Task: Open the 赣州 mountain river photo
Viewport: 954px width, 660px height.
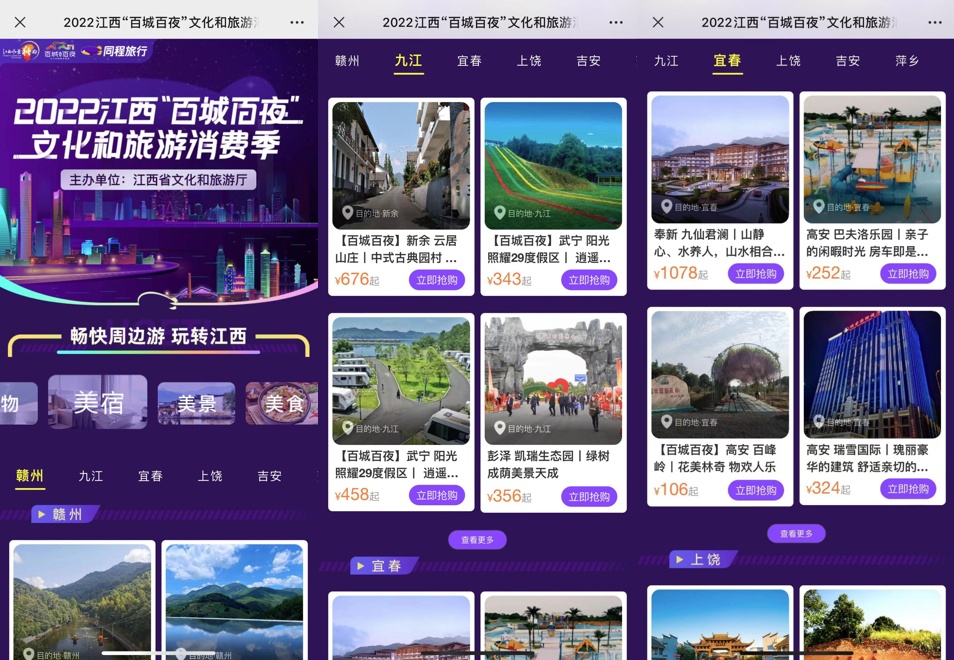Action: [82, 602]
